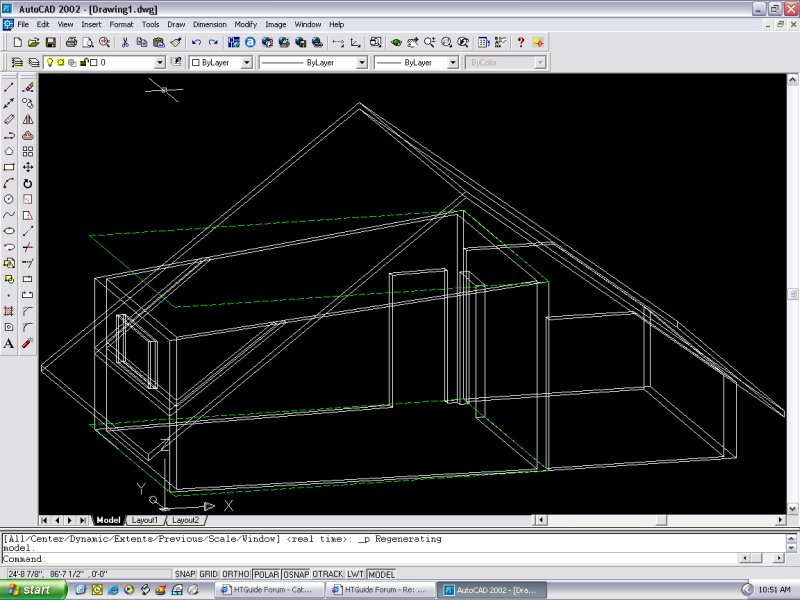Select the Rectangle draw tool

[x=9, y=167]
